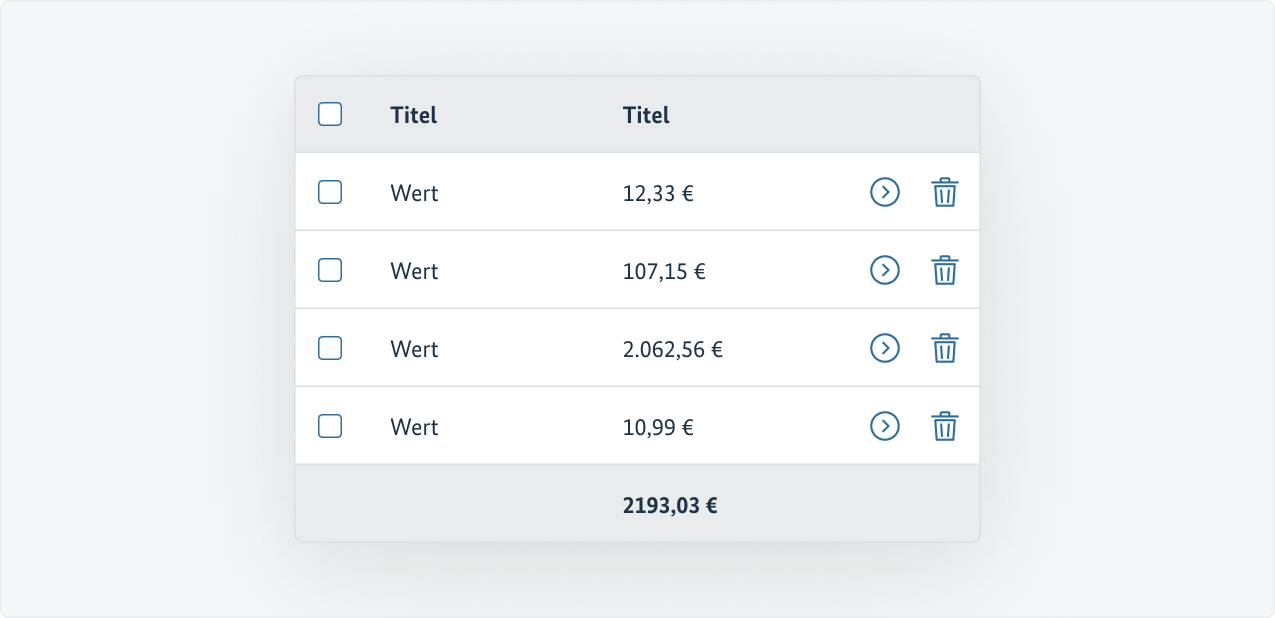
Task: Delete the row with 12,33 €
Action: coord(945,192)
